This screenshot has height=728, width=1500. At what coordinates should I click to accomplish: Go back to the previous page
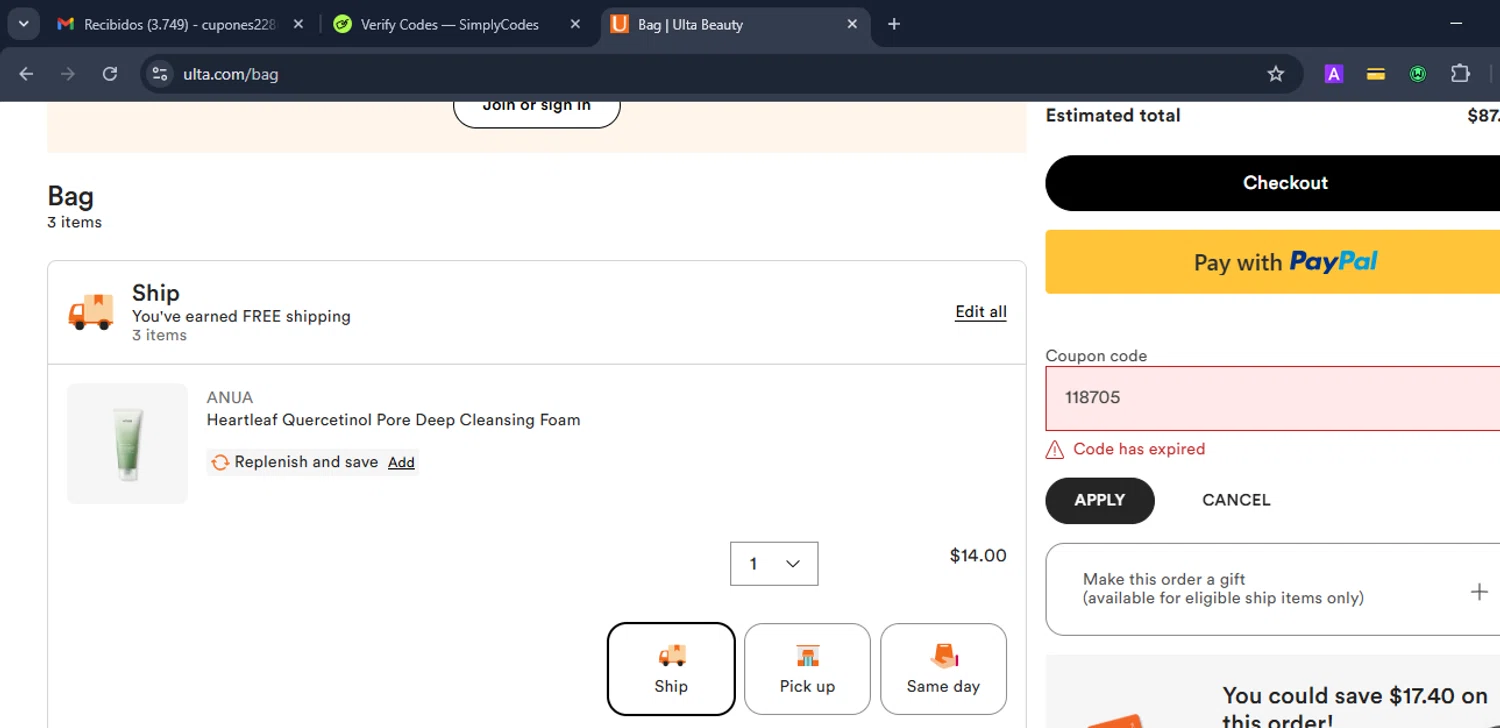tap(26, 74)
